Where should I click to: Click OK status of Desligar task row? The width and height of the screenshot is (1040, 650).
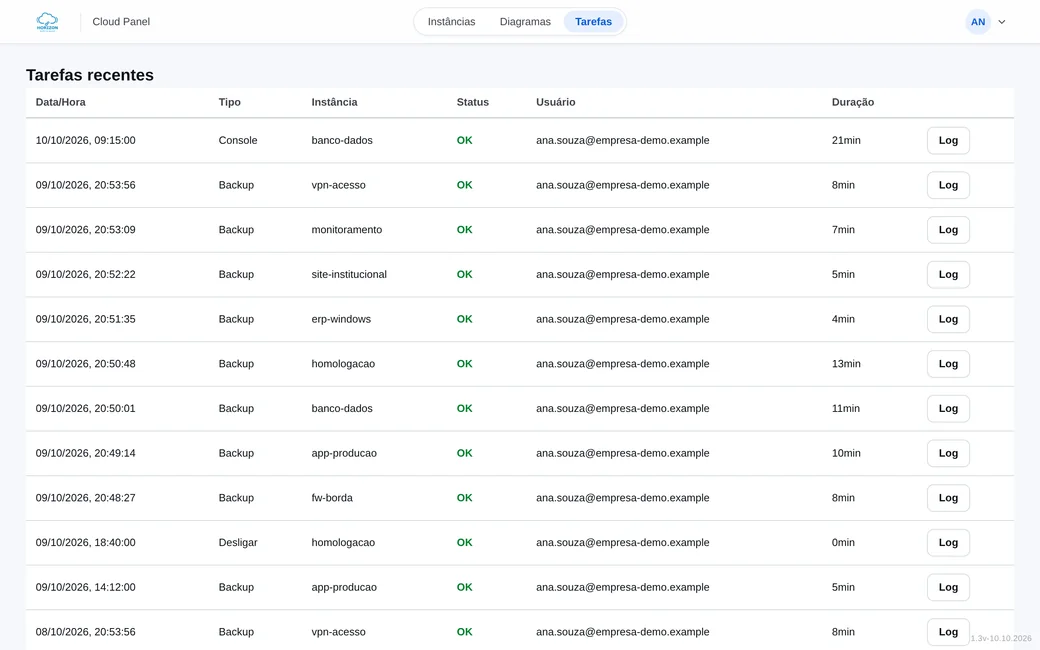(x=464, y=543)
